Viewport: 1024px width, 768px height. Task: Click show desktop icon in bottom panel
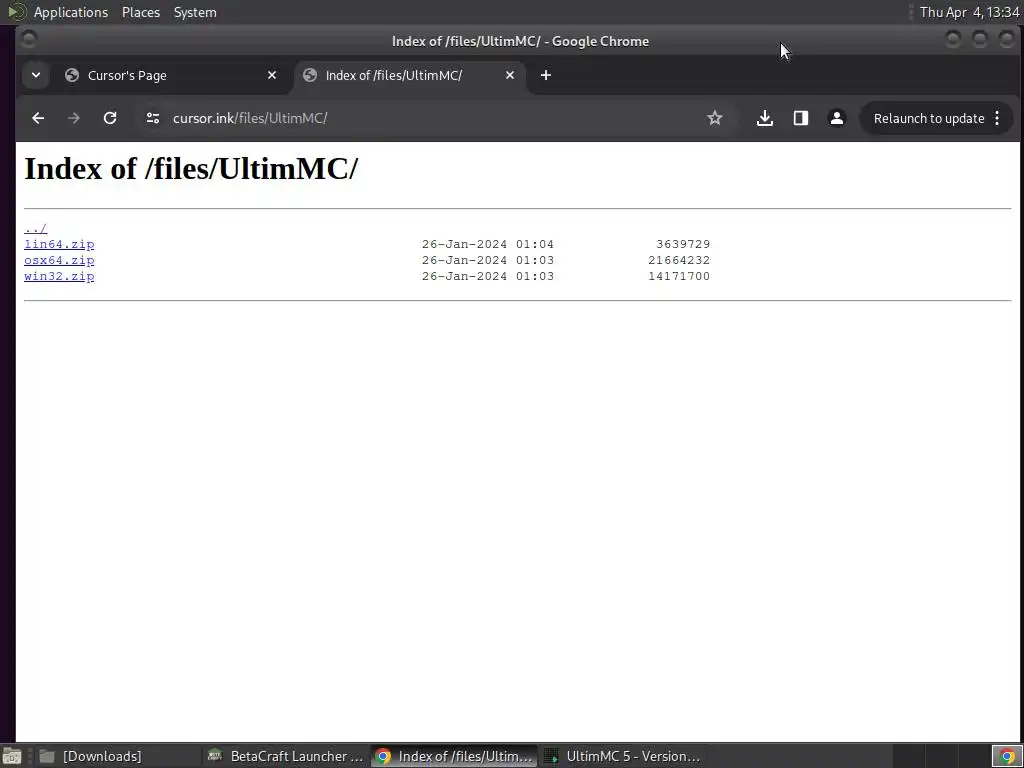tap(11, 756)
